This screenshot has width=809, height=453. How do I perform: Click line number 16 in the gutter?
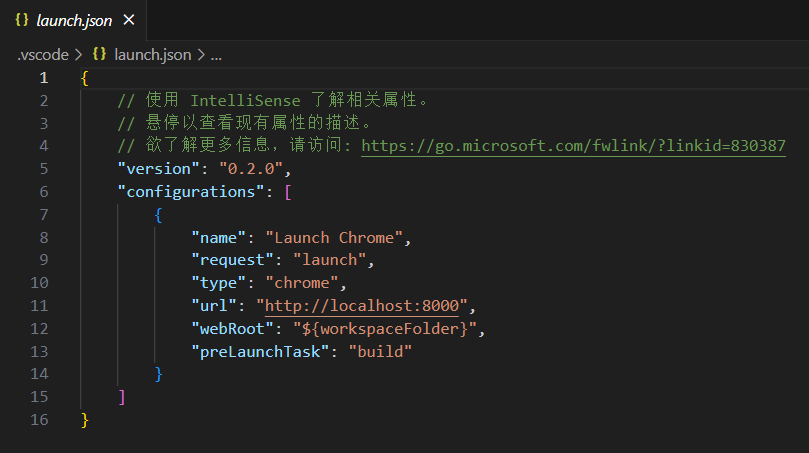39,420
